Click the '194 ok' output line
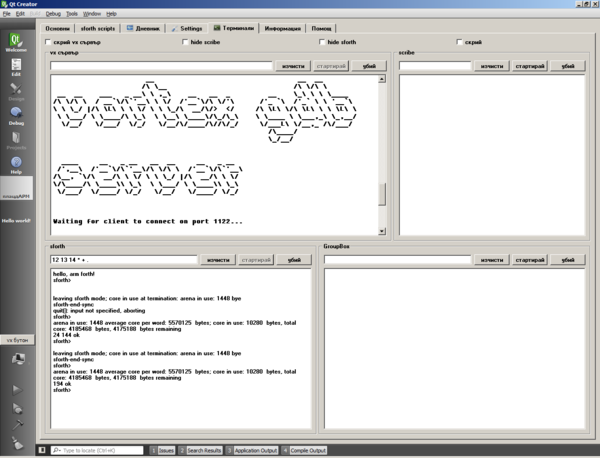The height and width of the screenshot is (458, 600). pos(62,384)
